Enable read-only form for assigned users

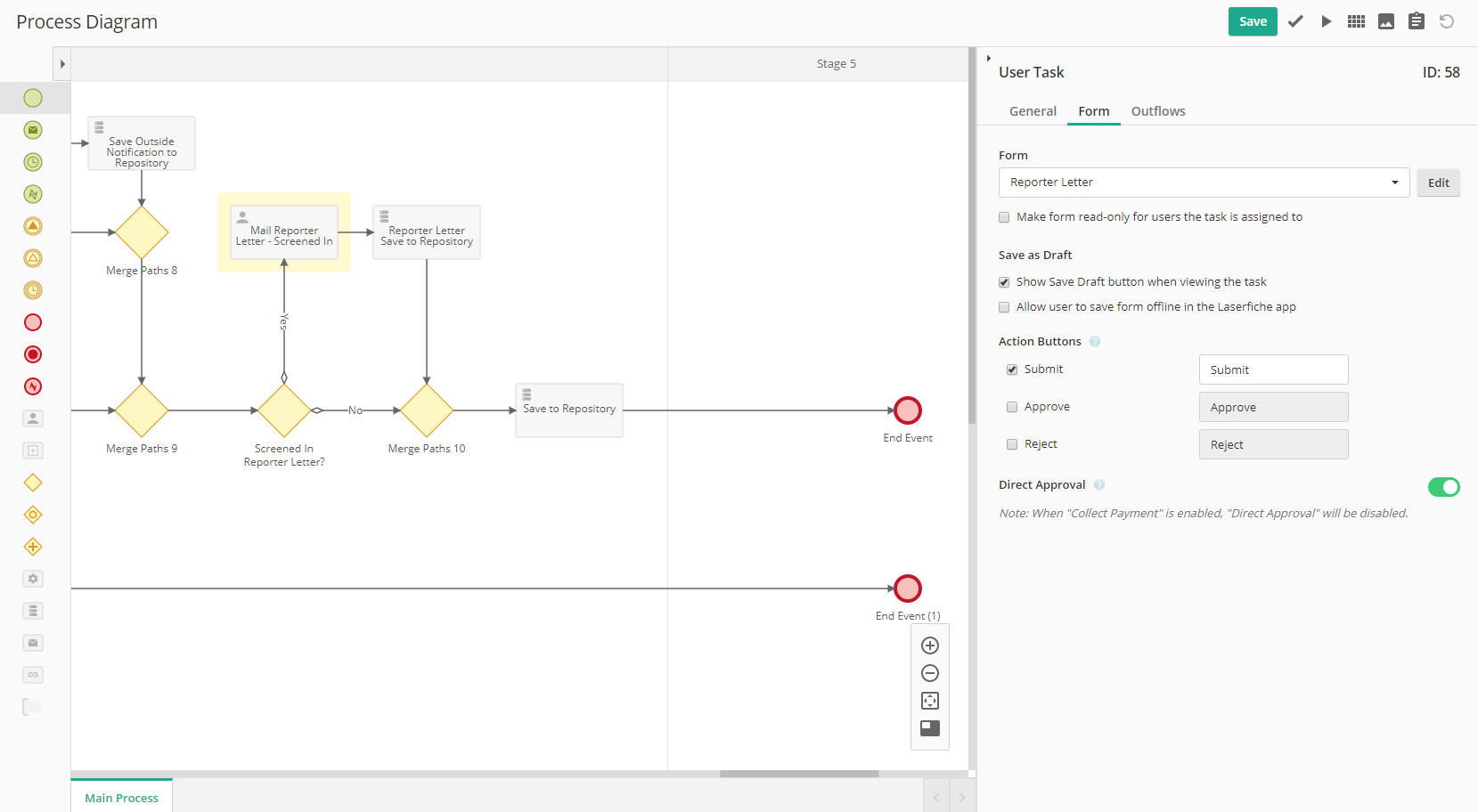click(1004, 217)
